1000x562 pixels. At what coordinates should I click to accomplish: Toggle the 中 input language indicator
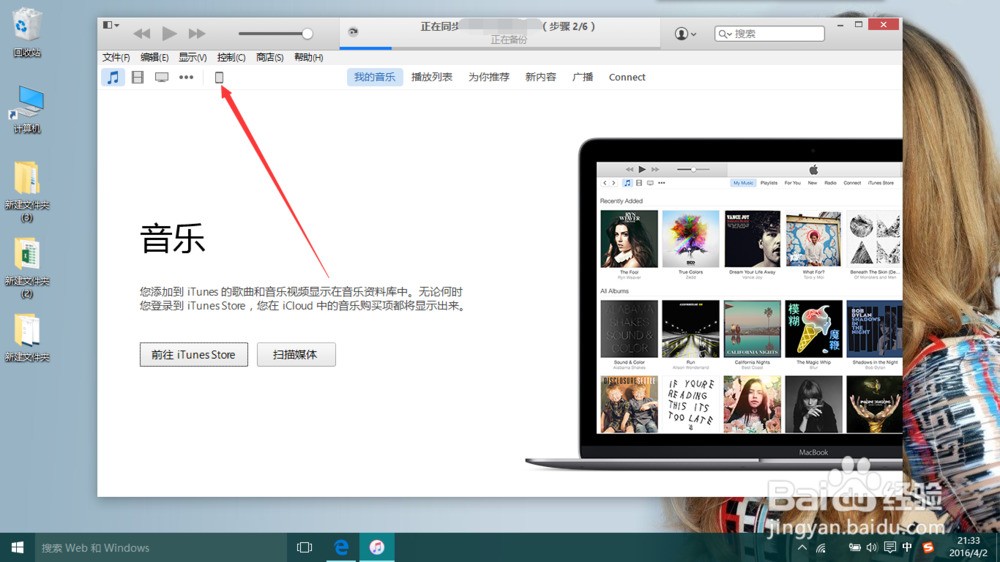point(907,547)
